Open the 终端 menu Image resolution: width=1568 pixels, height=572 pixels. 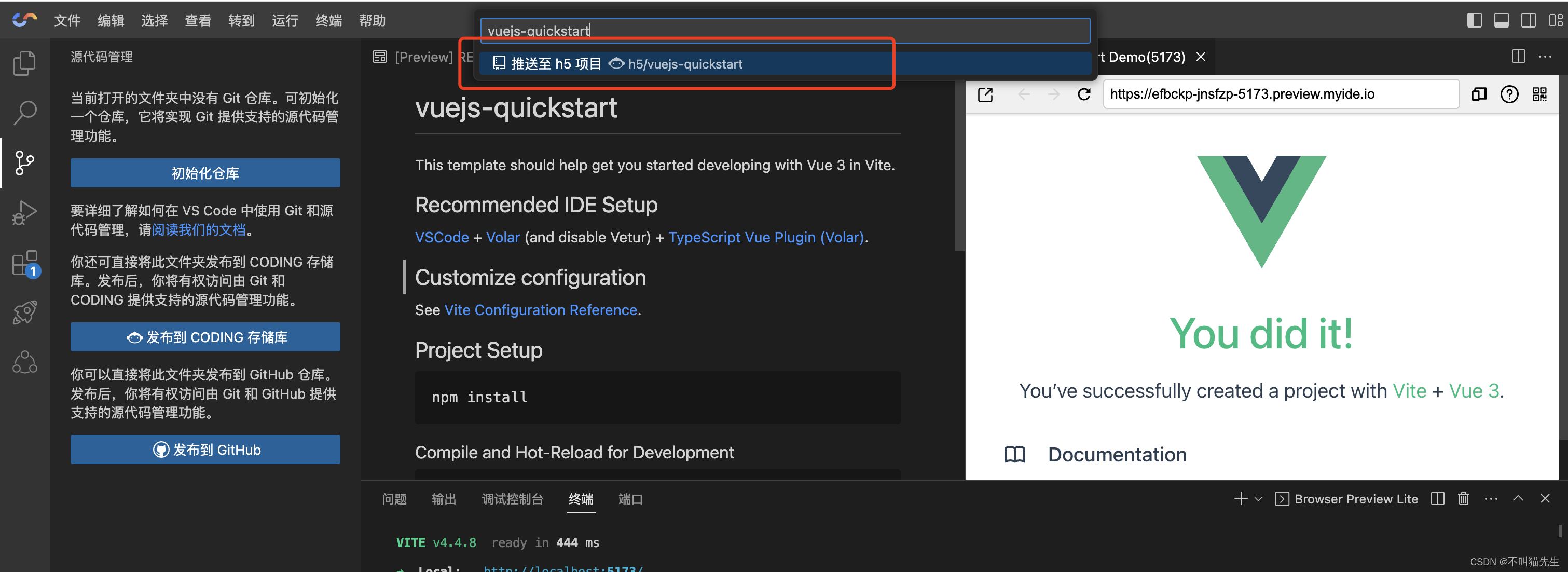(x=328, y=21)
